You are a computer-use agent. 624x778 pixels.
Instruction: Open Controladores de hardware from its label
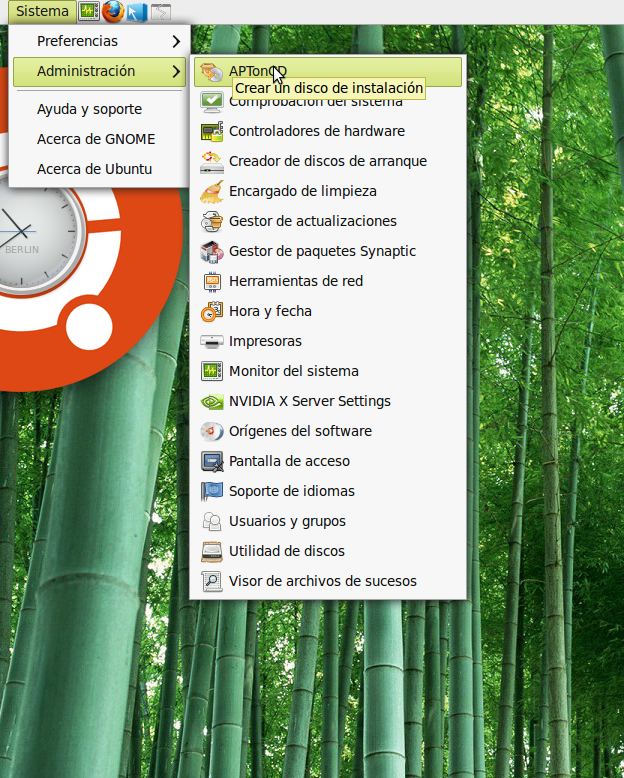(316, 131)
